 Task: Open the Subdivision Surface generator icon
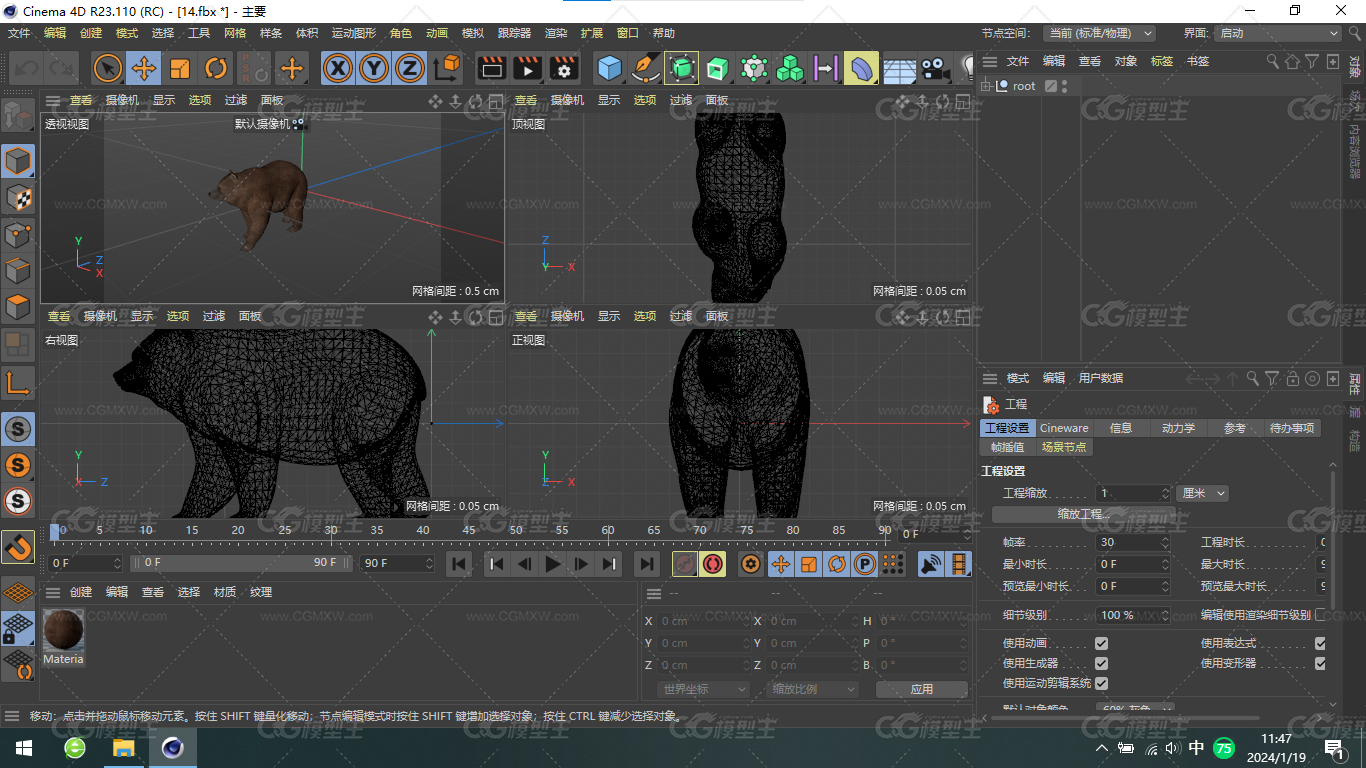[x=682, y=68]
